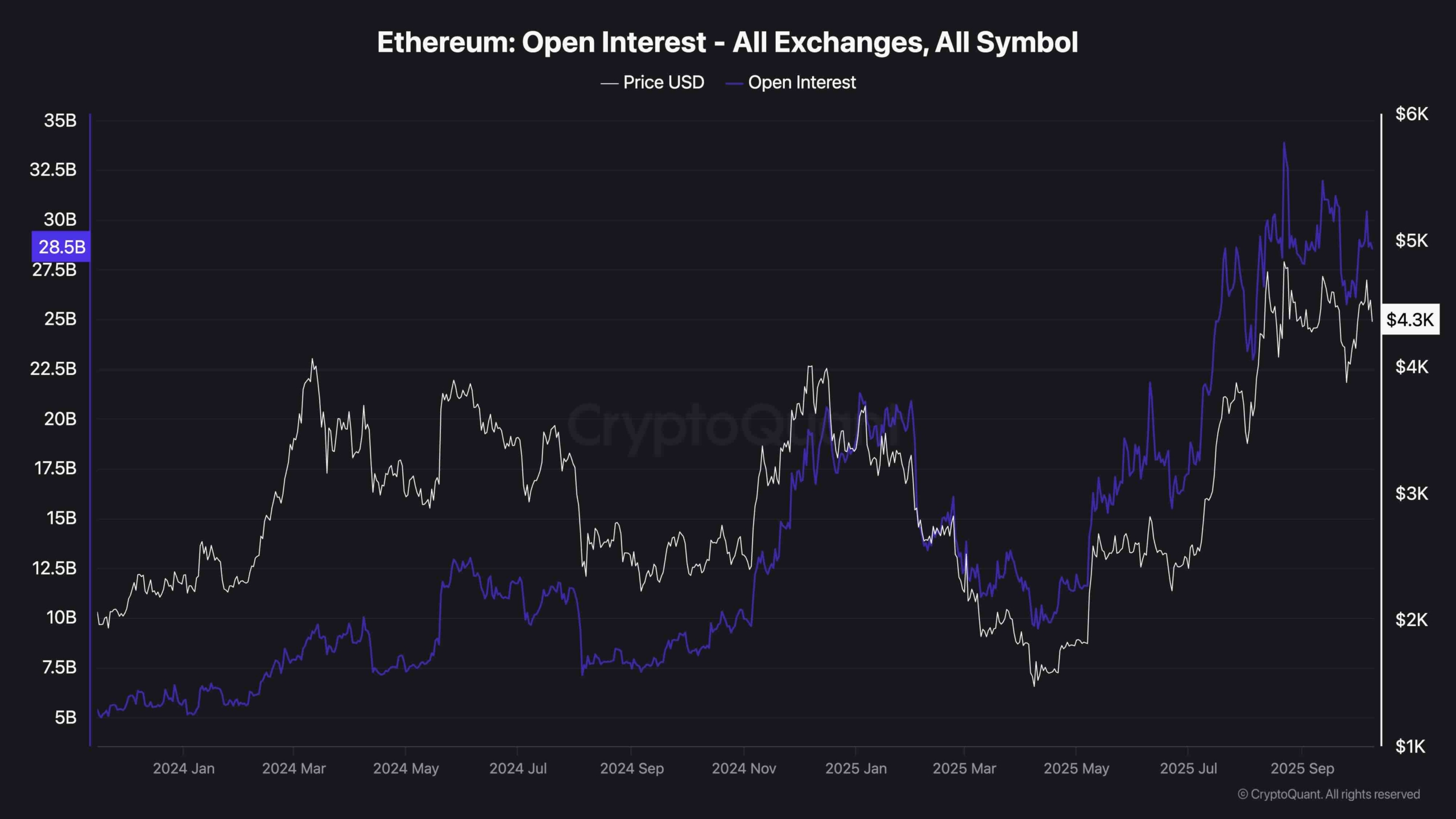Click the purple Open Interest legend line swatch

[734, 84]
